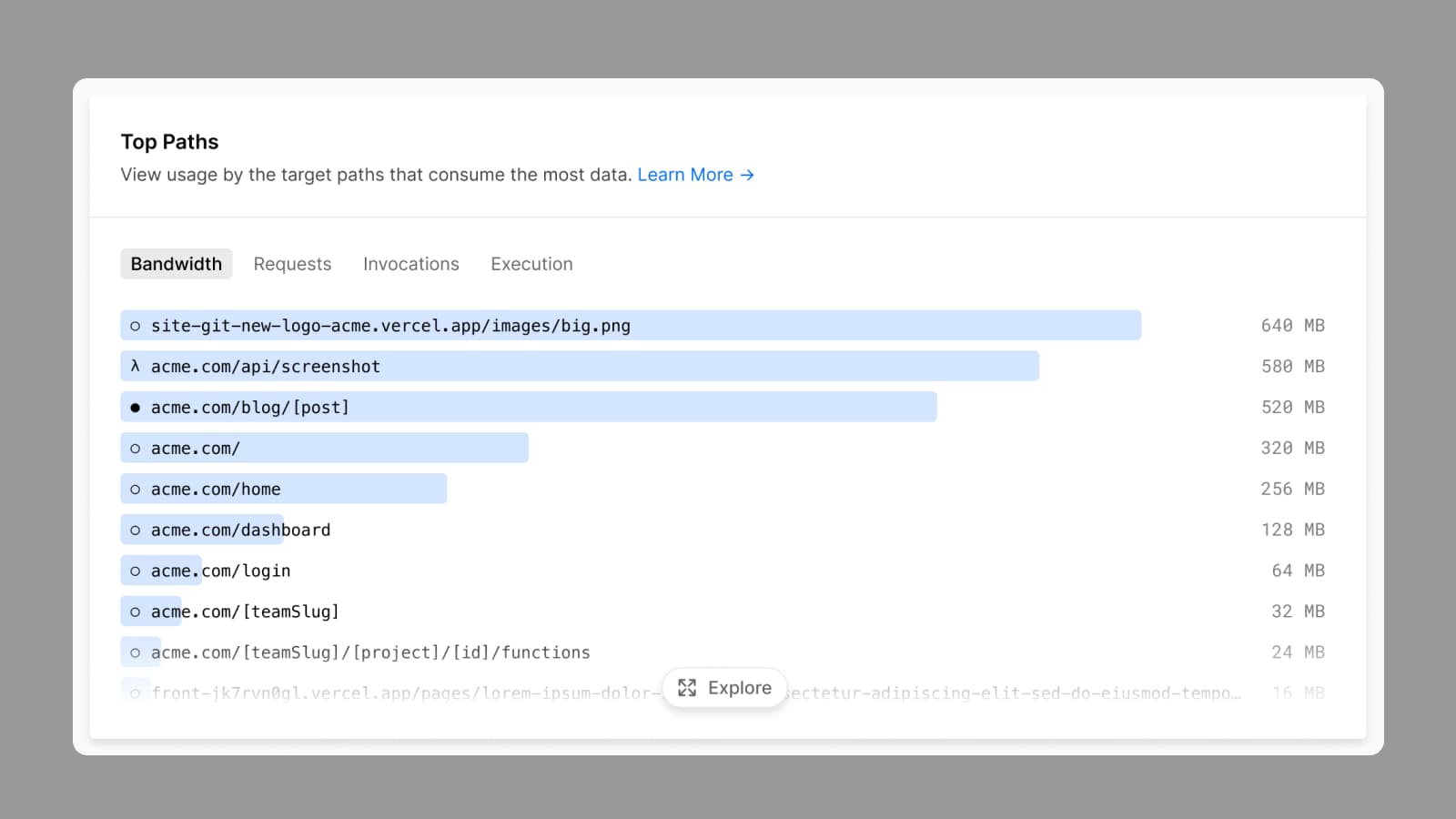Select the Execution tab

click(531, 264)
